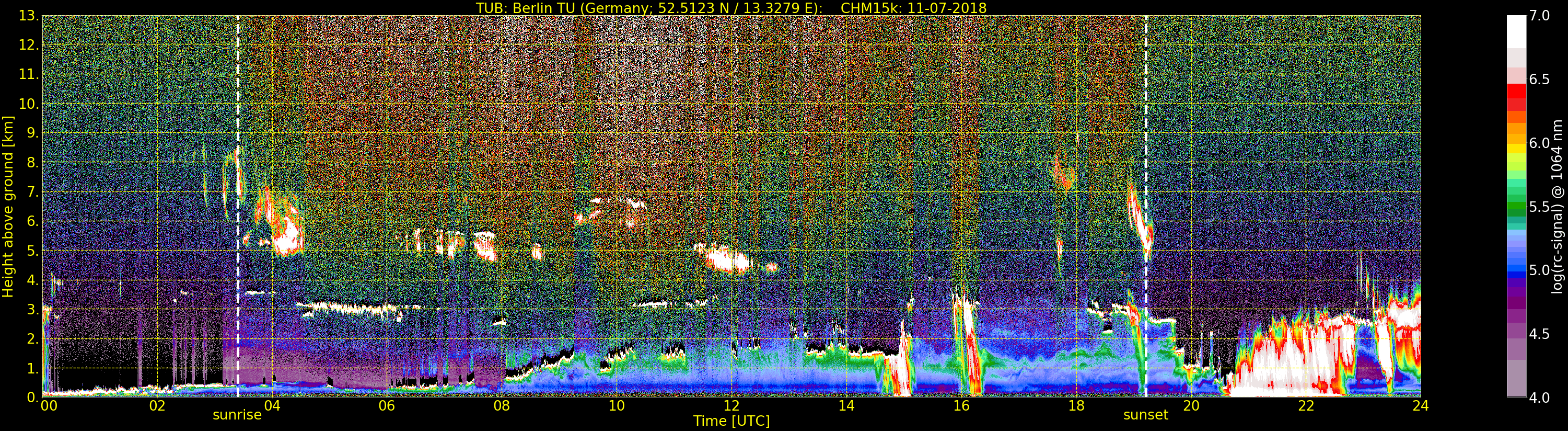Click the '9.' height axis tick label
This screenshot has height=431, width=1568.
pyautogui.click(x=32, y=133)
